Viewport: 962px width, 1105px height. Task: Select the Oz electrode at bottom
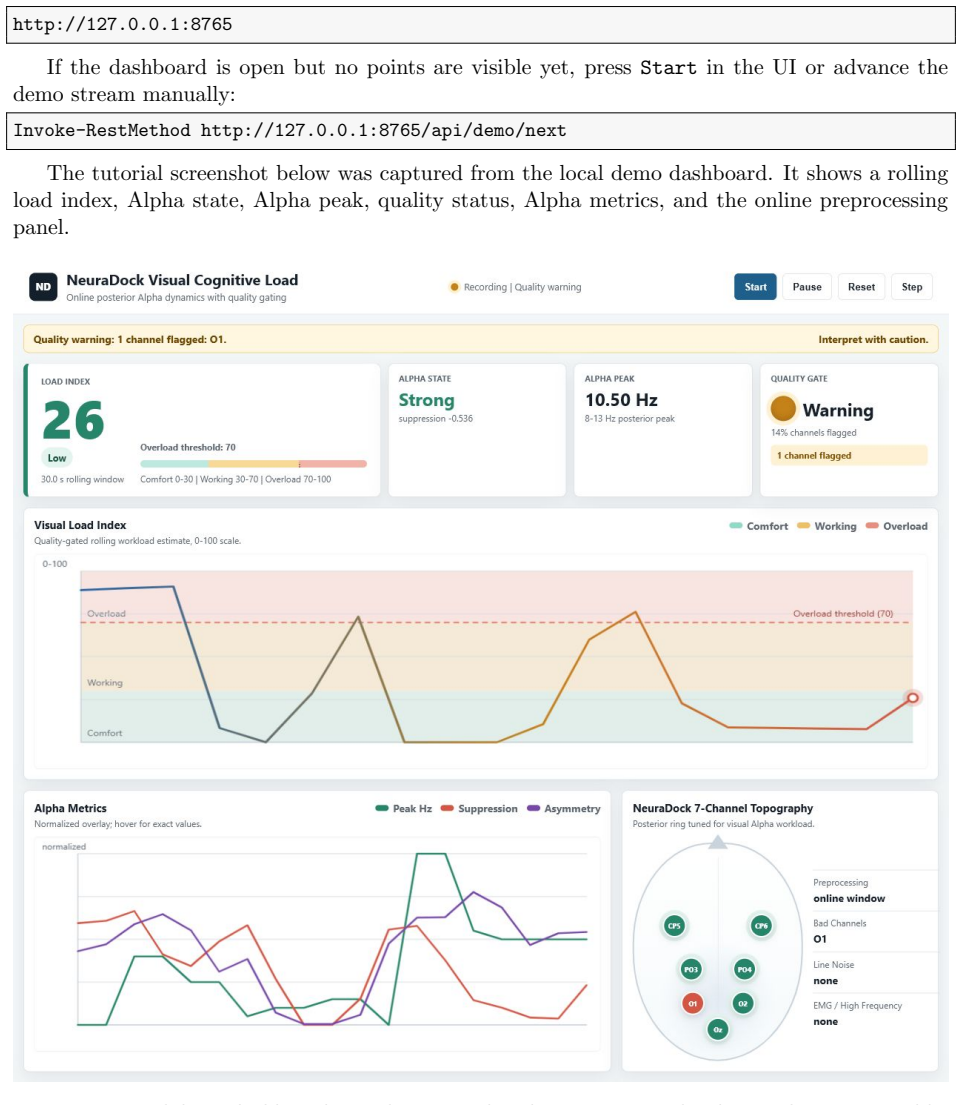(x=717, y=1030)
